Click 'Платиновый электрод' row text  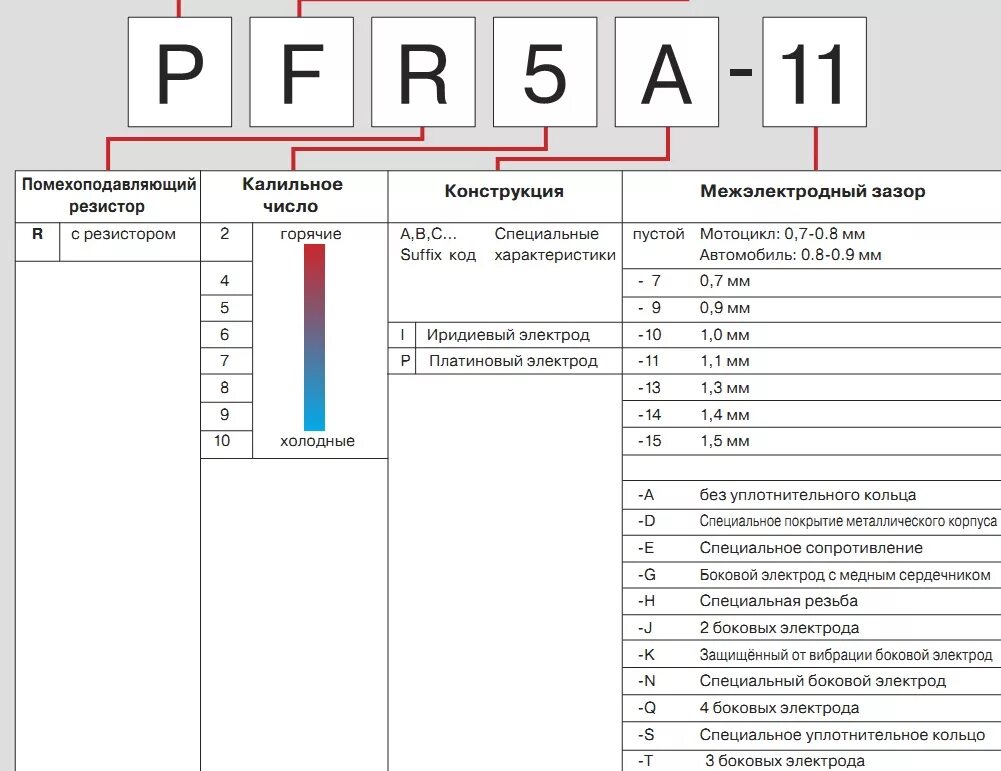pyautogui.click(x=513, y=361)
